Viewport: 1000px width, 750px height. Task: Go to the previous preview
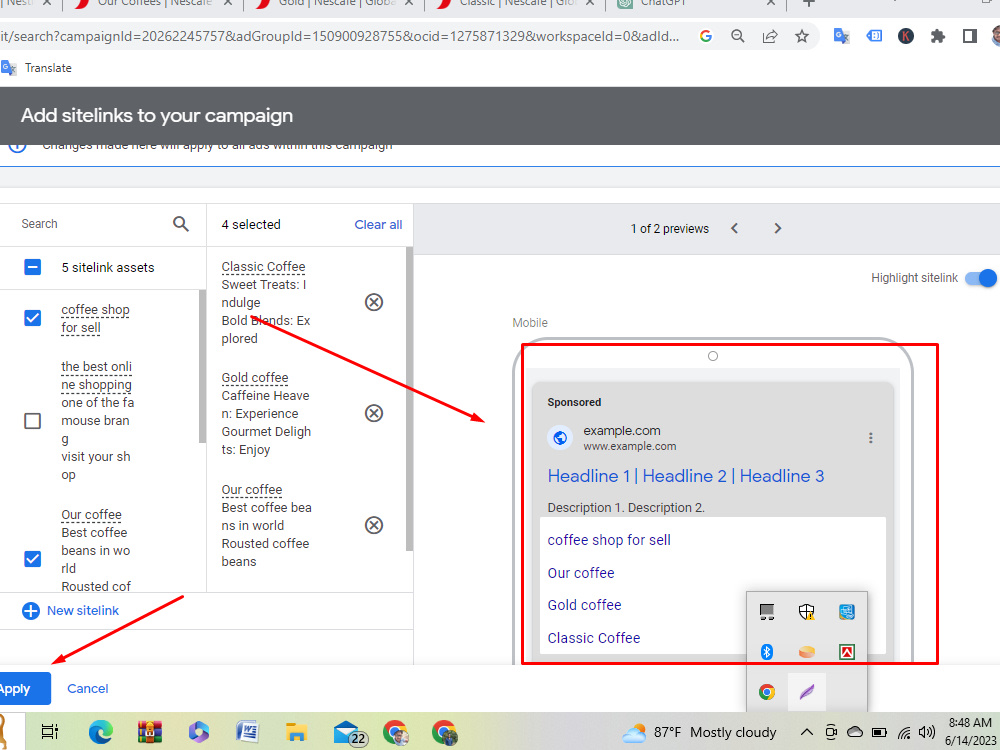coord(735,228)
